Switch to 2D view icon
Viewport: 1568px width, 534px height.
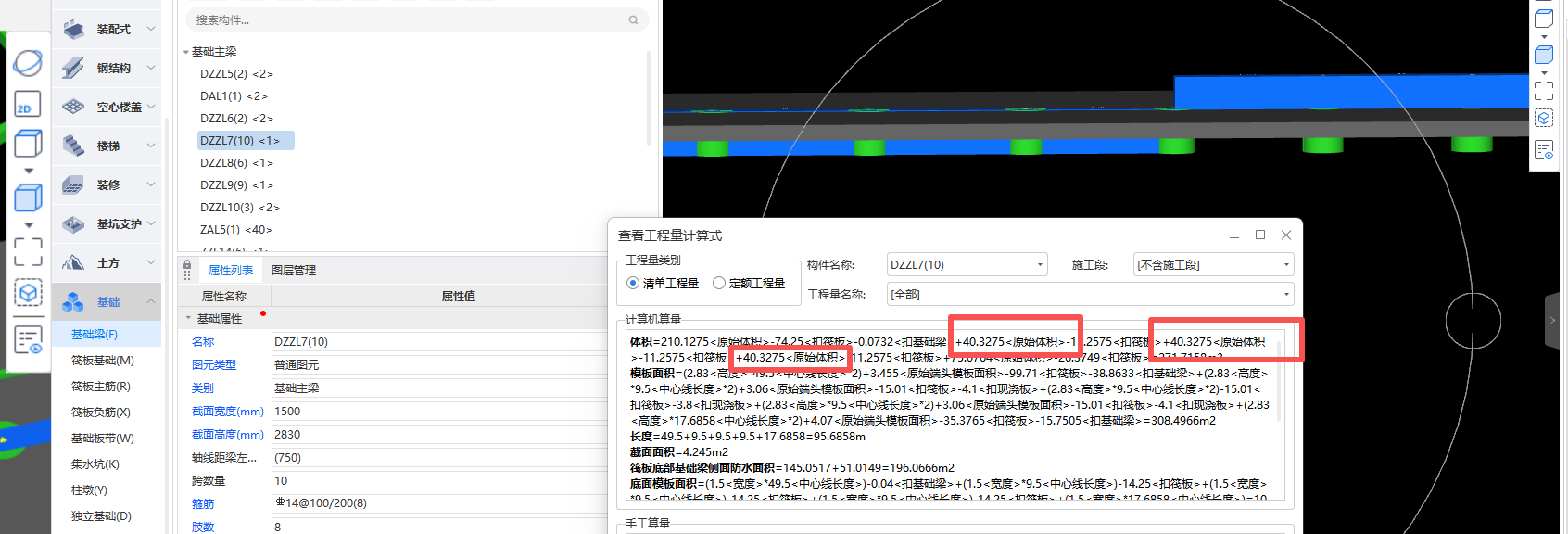[x=28, y=105]
